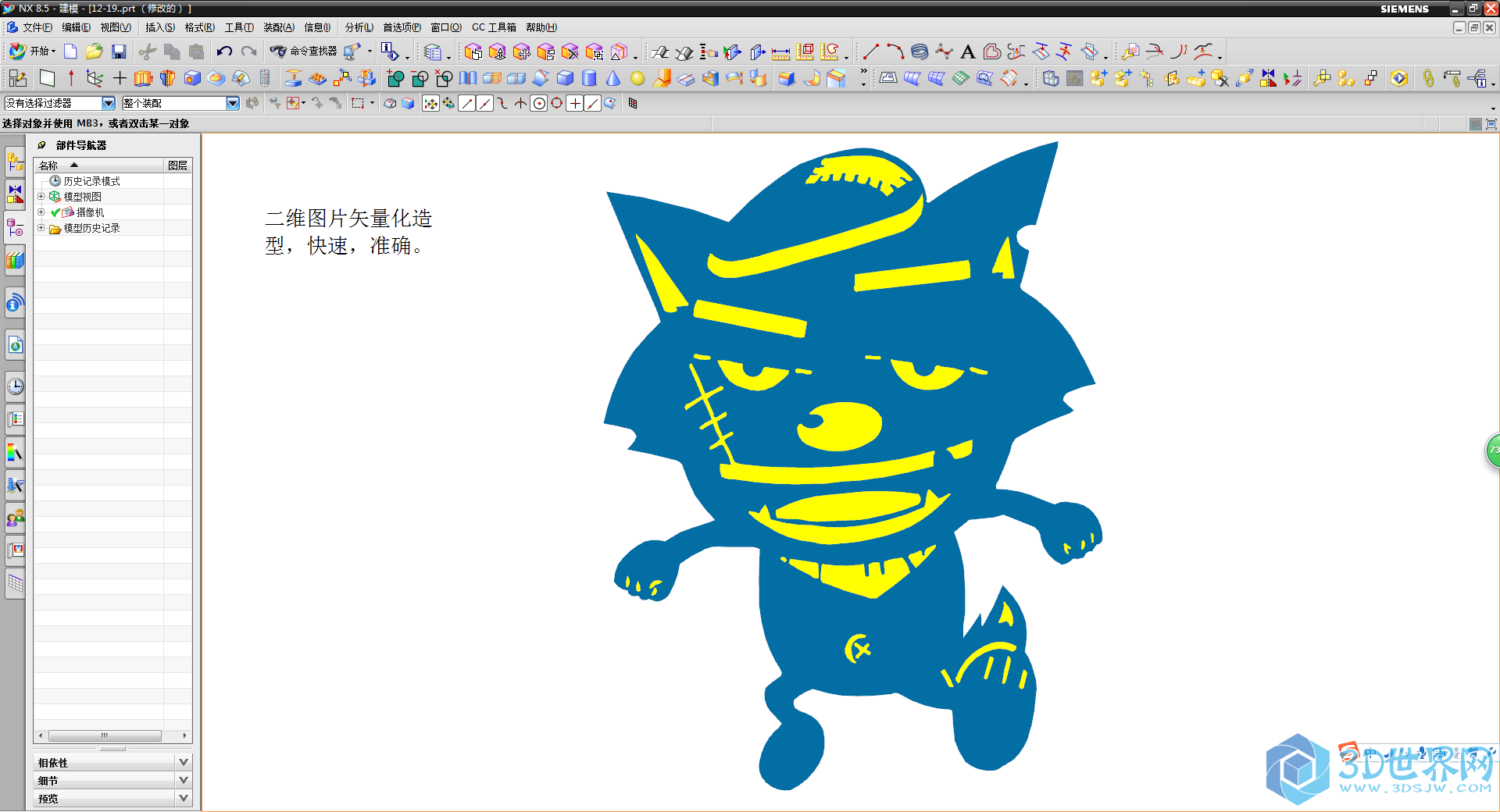Open the 命令查找器 command finder
Screen dimensions: 1500x812
pyautogui.click(x=304, y=52)
